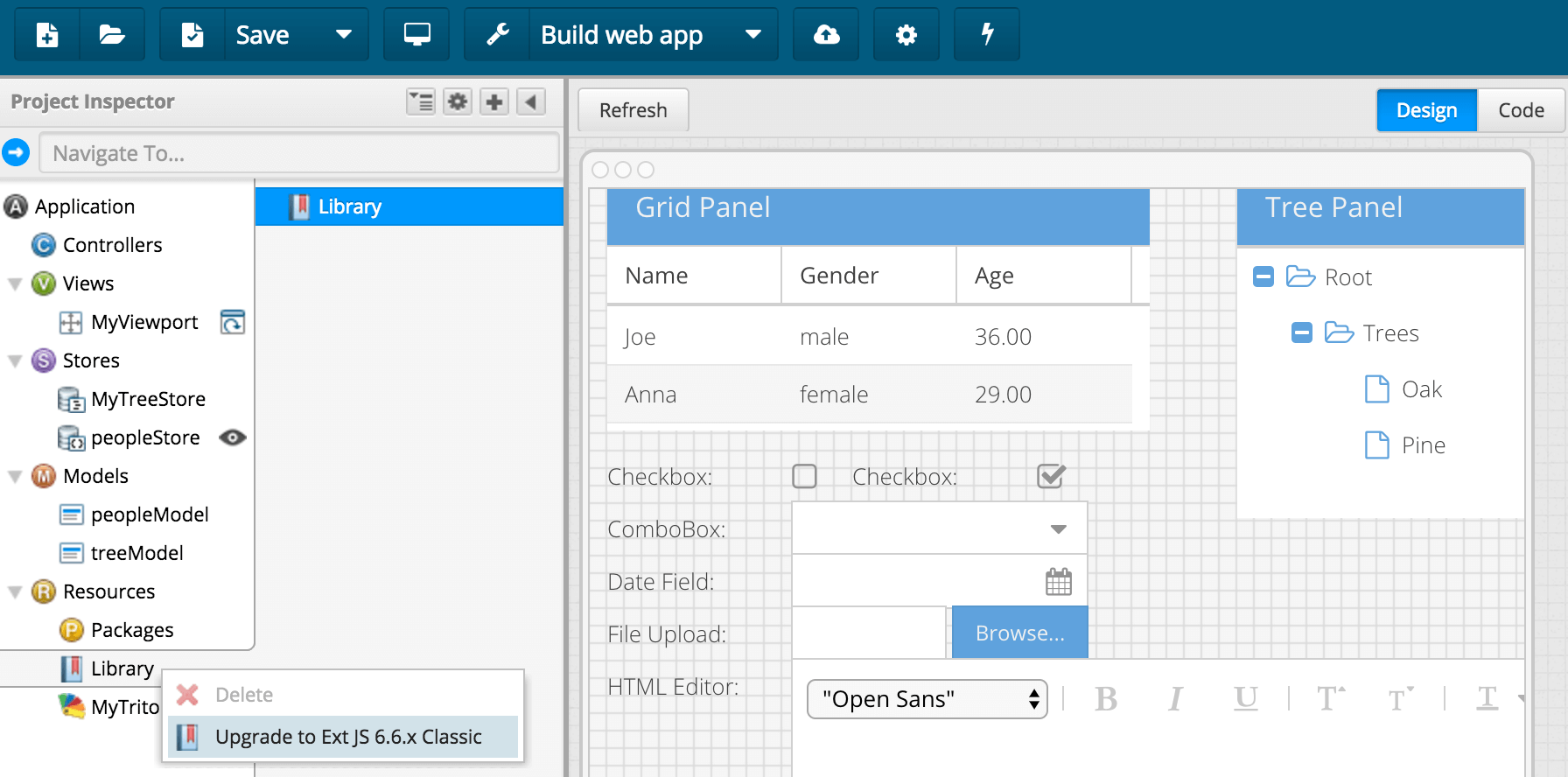1568x777 pixels.
Task: Toggle Italic in HTML Editor toolbar
Action: pyautogui.click(x=1175, y=699)
